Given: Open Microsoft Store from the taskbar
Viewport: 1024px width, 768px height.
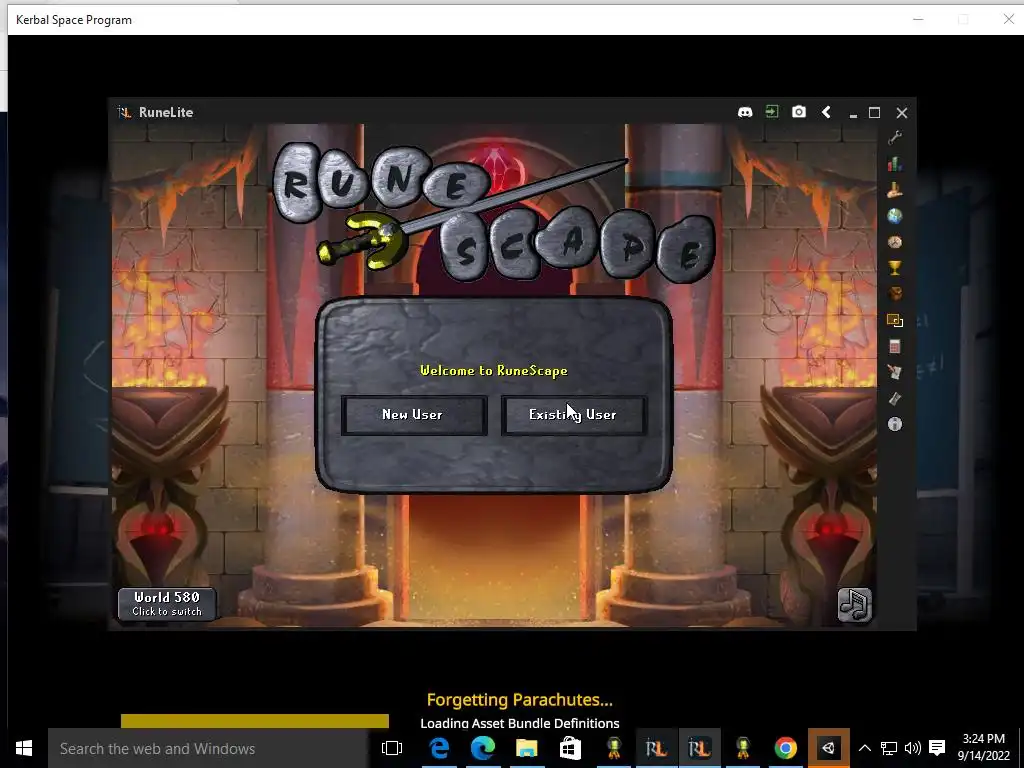Looking at the screenshot, I should click(x=570, y=748).
